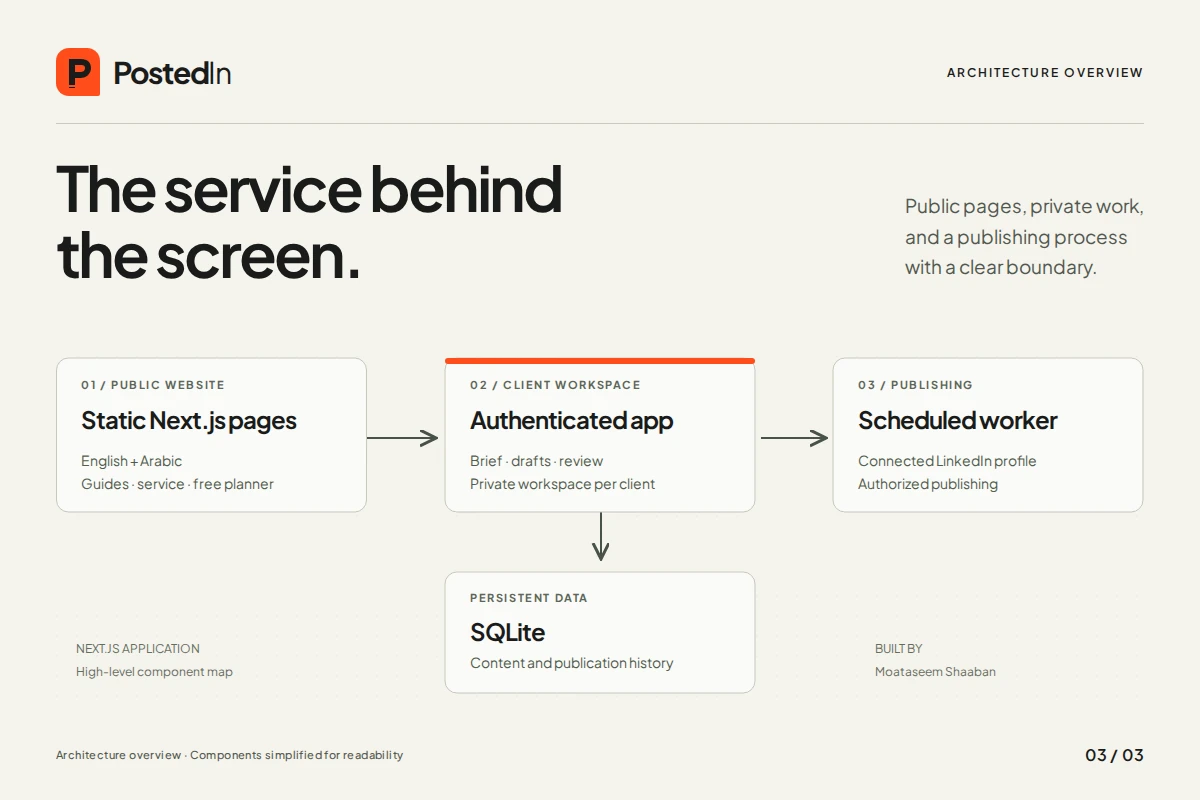Select the "Static Next.js pages" card title
The height and width of the screenshot is (800, 1200).
(189, 421)
